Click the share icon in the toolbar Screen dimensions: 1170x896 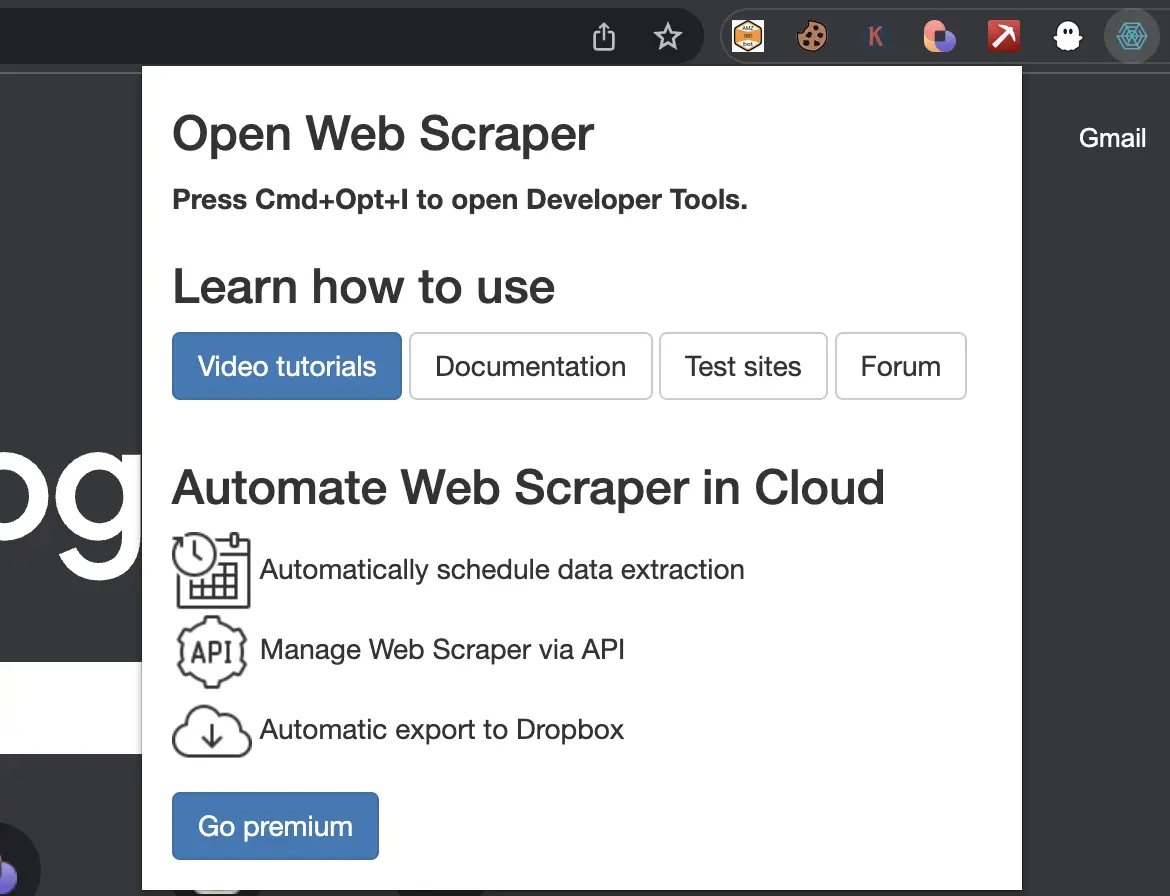(603, 36)
